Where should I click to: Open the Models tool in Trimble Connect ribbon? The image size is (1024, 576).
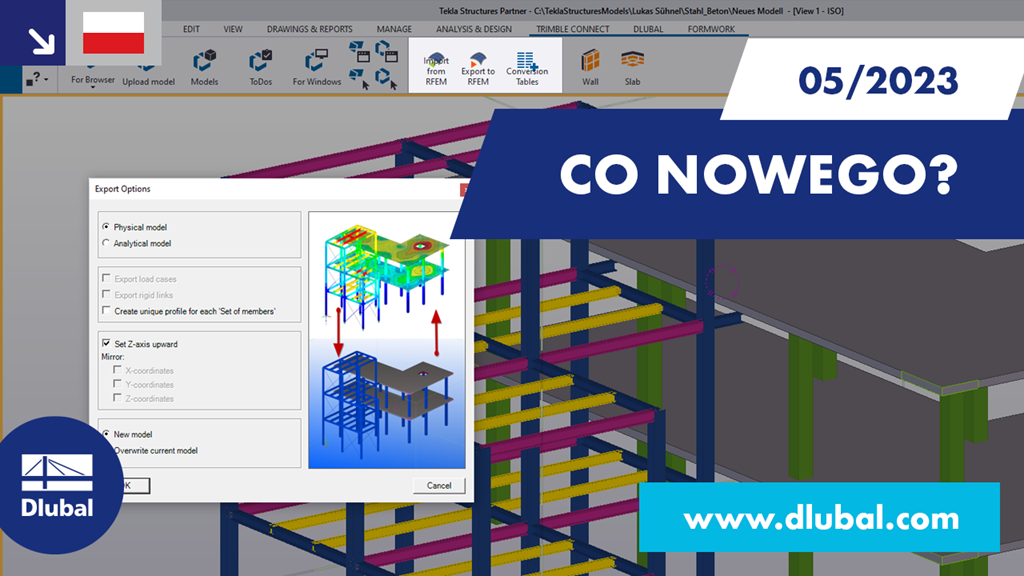[204, 67]
